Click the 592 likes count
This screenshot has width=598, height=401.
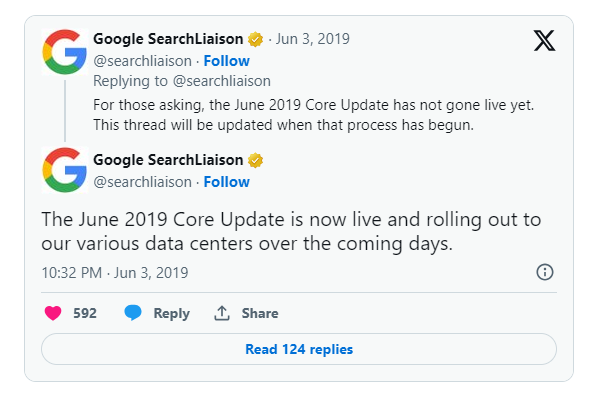point(85,313)
